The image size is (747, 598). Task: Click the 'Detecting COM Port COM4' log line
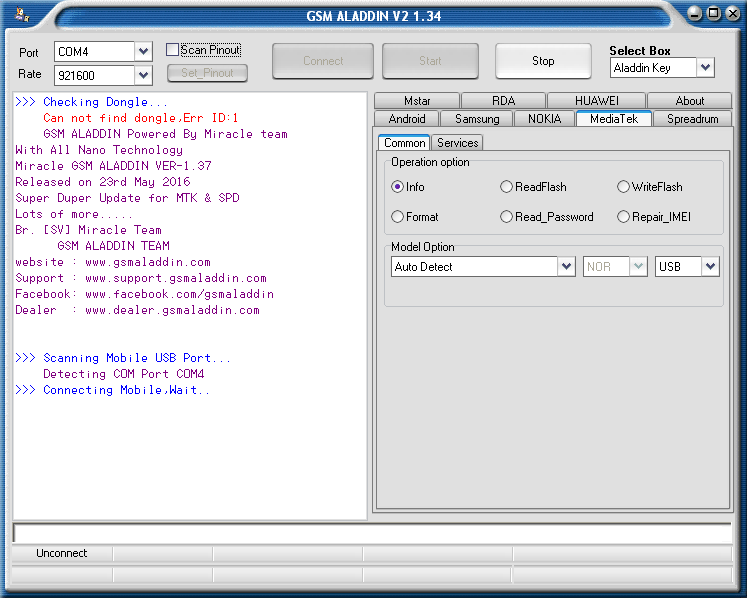point(124,374)
